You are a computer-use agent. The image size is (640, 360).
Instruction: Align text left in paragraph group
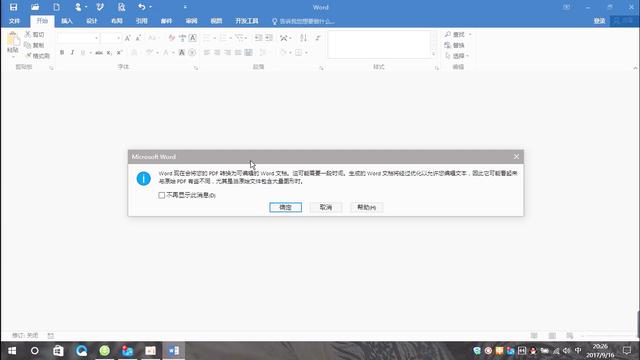coord(207,52)
